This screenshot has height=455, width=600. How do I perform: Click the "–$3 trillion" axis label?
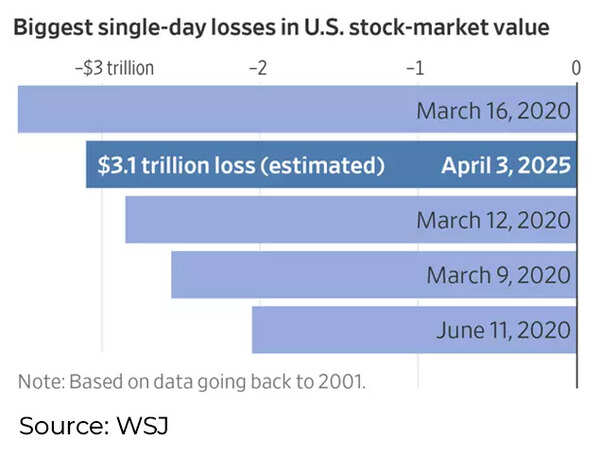pyautogui.click(x=114, y=67)
